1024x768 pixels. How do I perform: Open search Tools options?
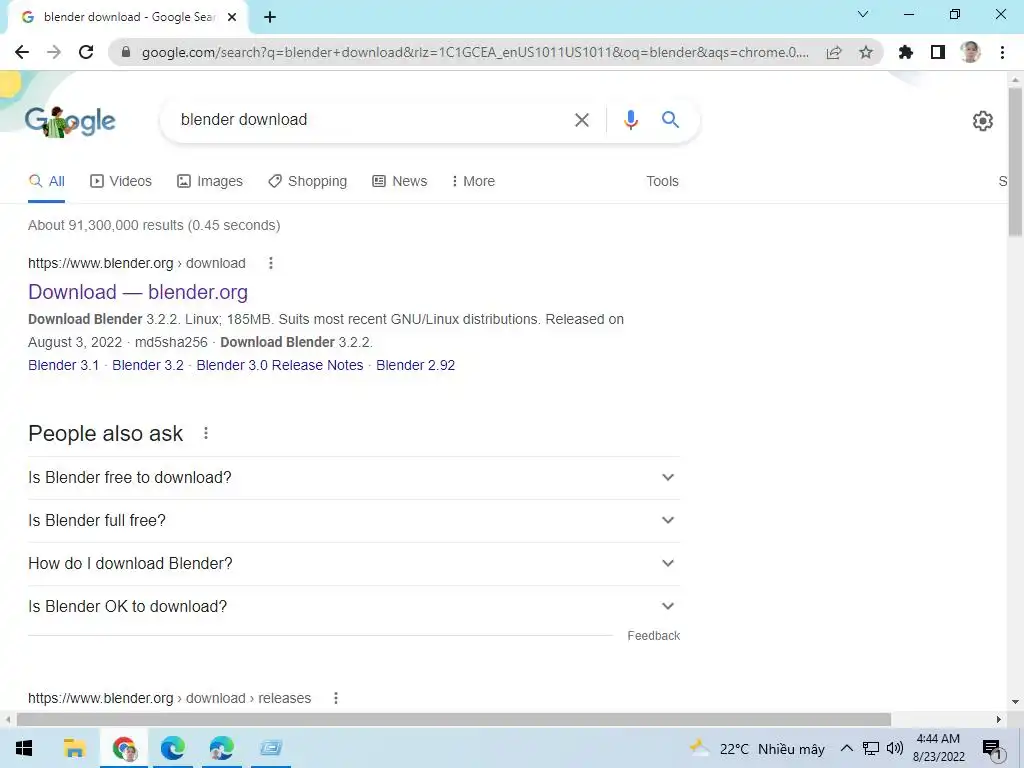(x=662, y=181)
